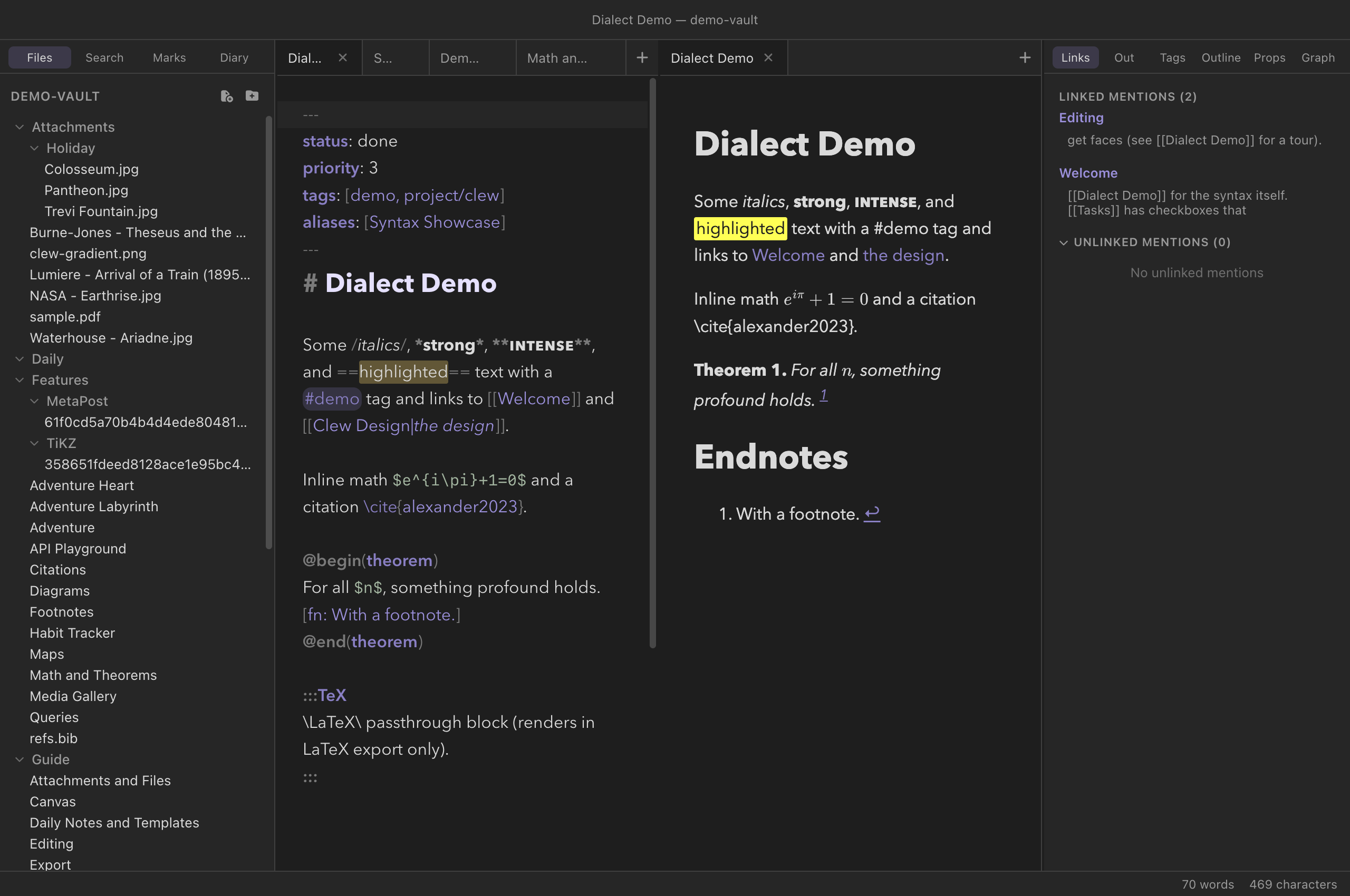Open the Footnotes note
The height and width of the screenshot is (896, 1350).
62,612
